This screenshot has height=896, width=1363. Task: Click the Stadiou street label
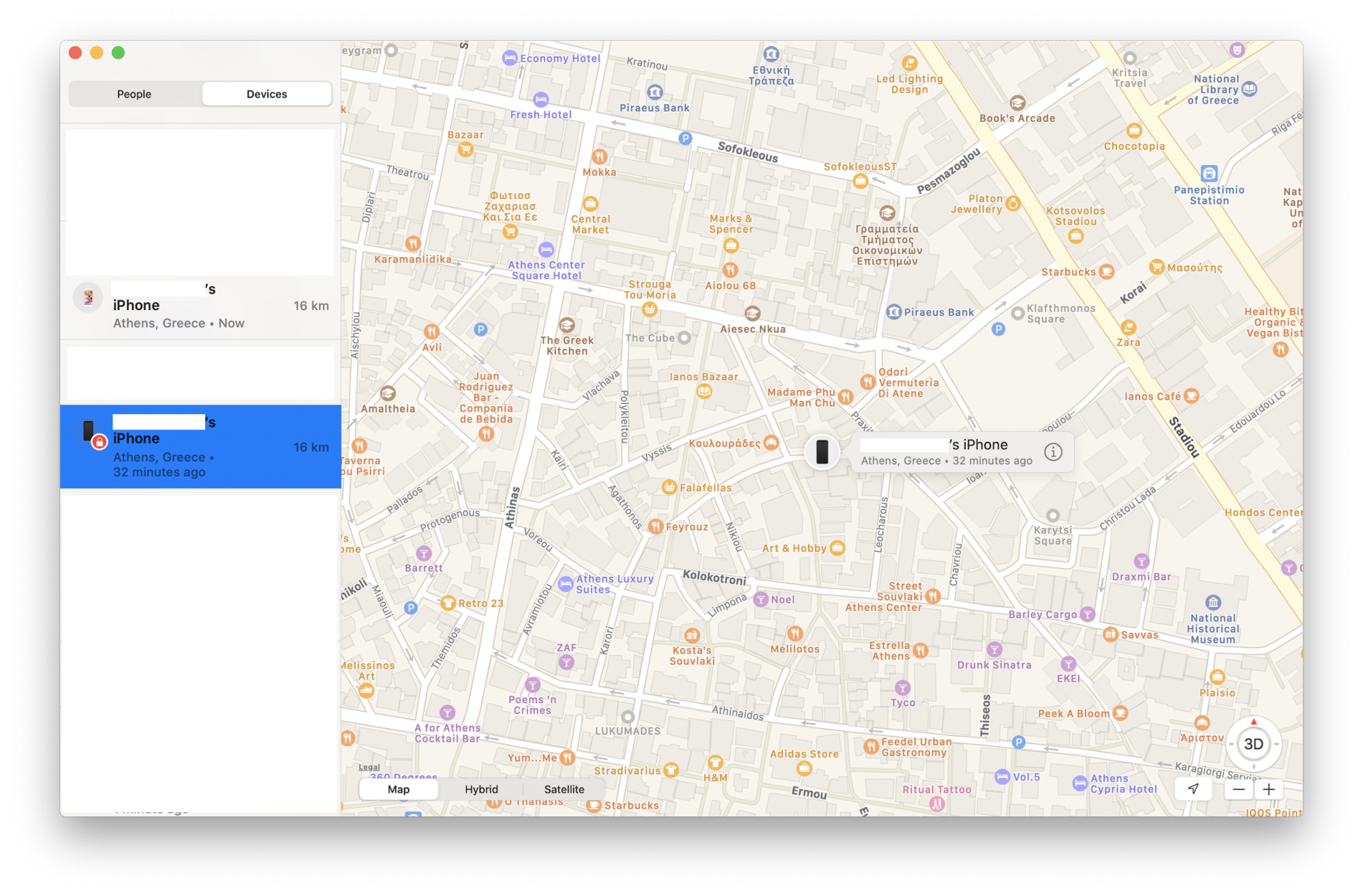(1184, 436)
